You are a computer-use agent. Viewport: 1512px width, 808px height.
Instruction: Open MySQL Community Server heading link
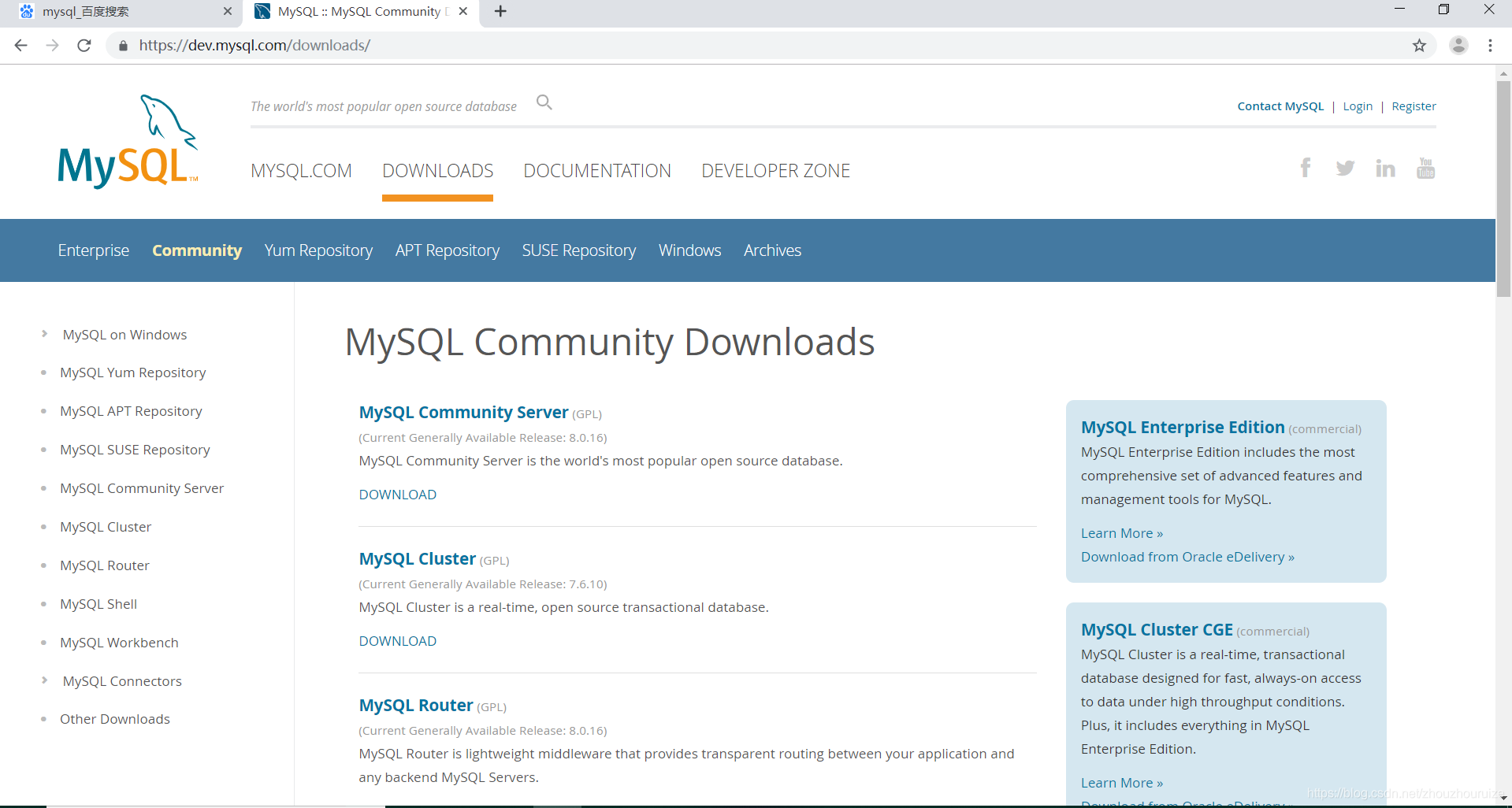click(x=463, y=413)
